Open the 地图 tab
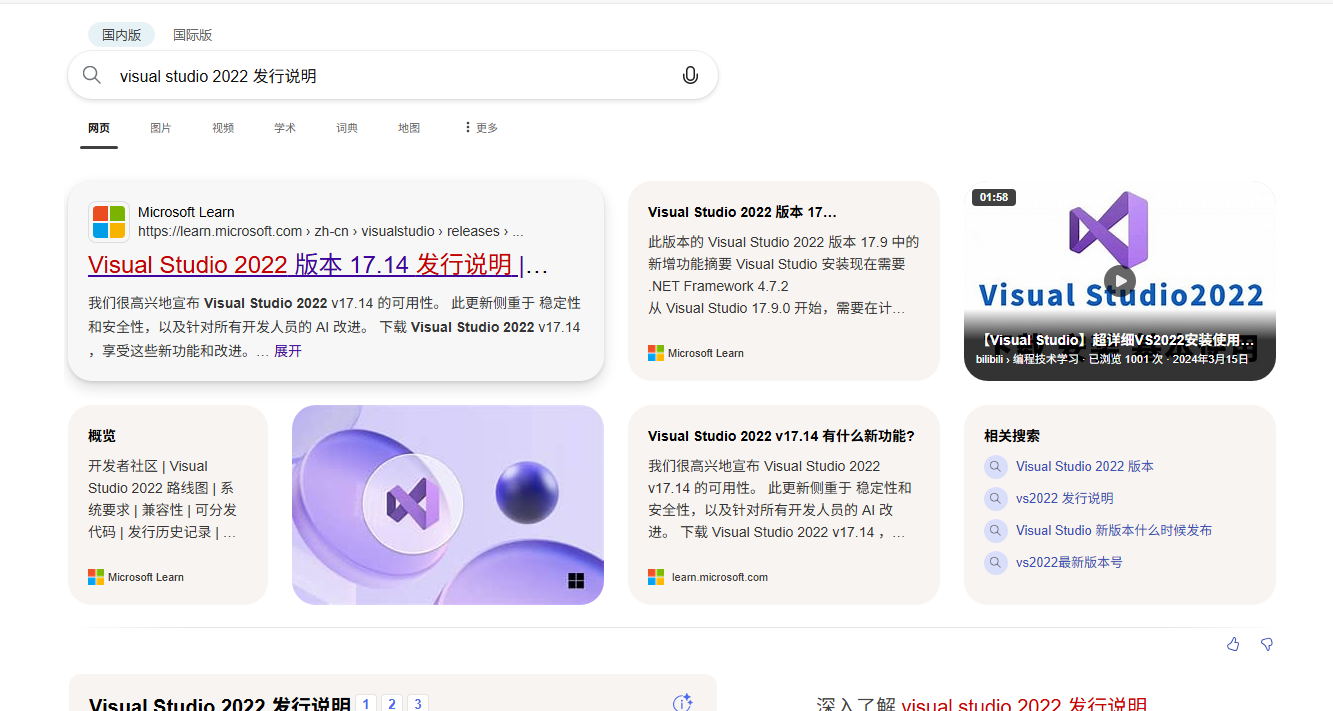Image resolution: width=1333 pixels, height=711 pixels. point(409,128)
